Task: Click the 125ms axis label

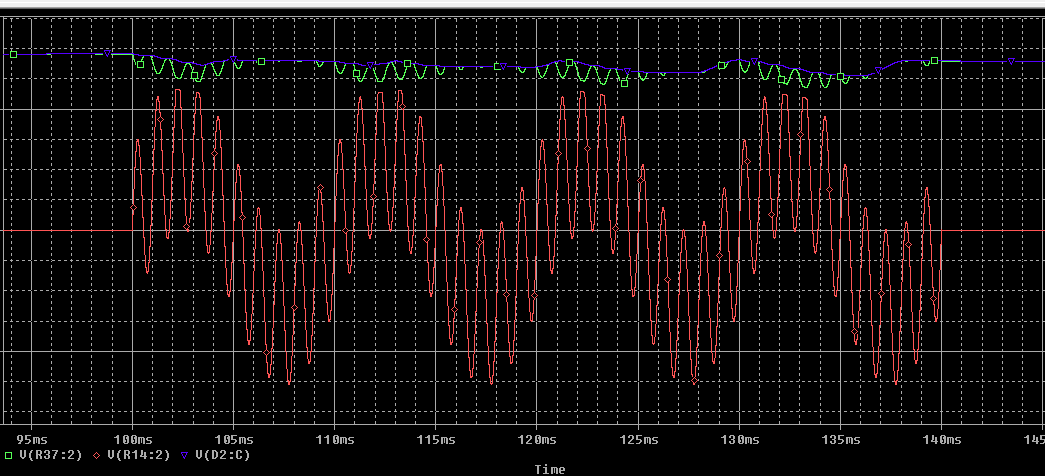Action: point(638,440)
